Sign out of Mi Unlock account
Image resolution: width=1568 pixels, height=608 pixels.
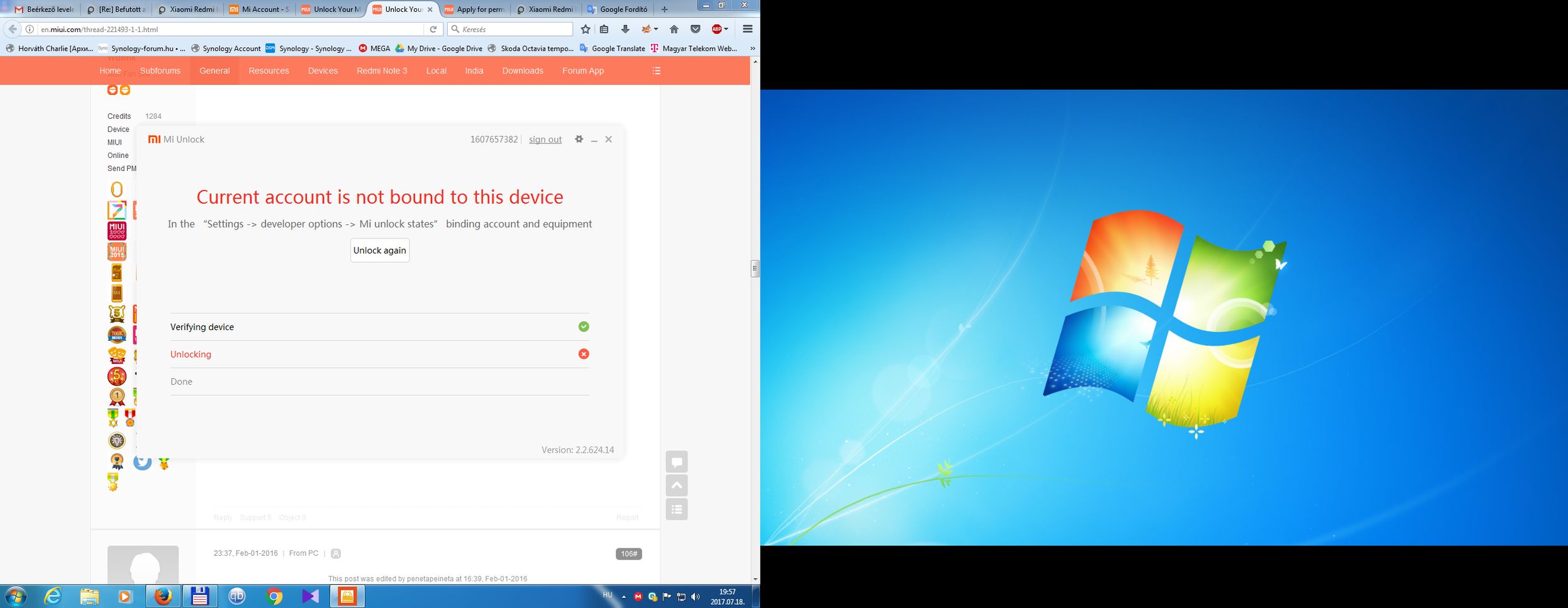coord(545,140)
